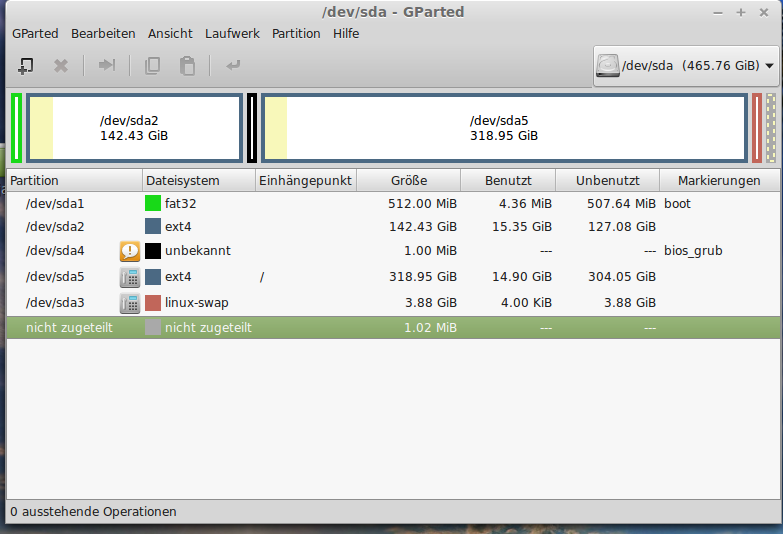Select green sda1 bar in disk map

[16, 128]
